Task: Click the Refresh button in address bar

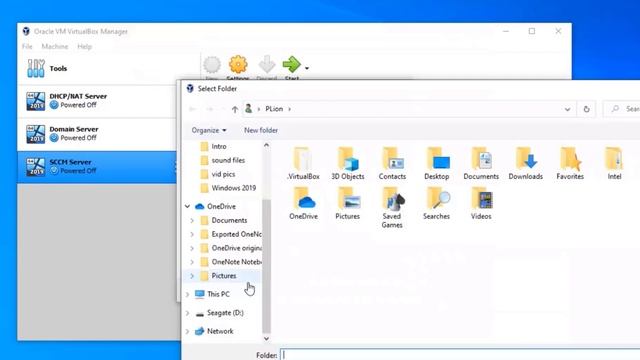Action: pos(586,109)
